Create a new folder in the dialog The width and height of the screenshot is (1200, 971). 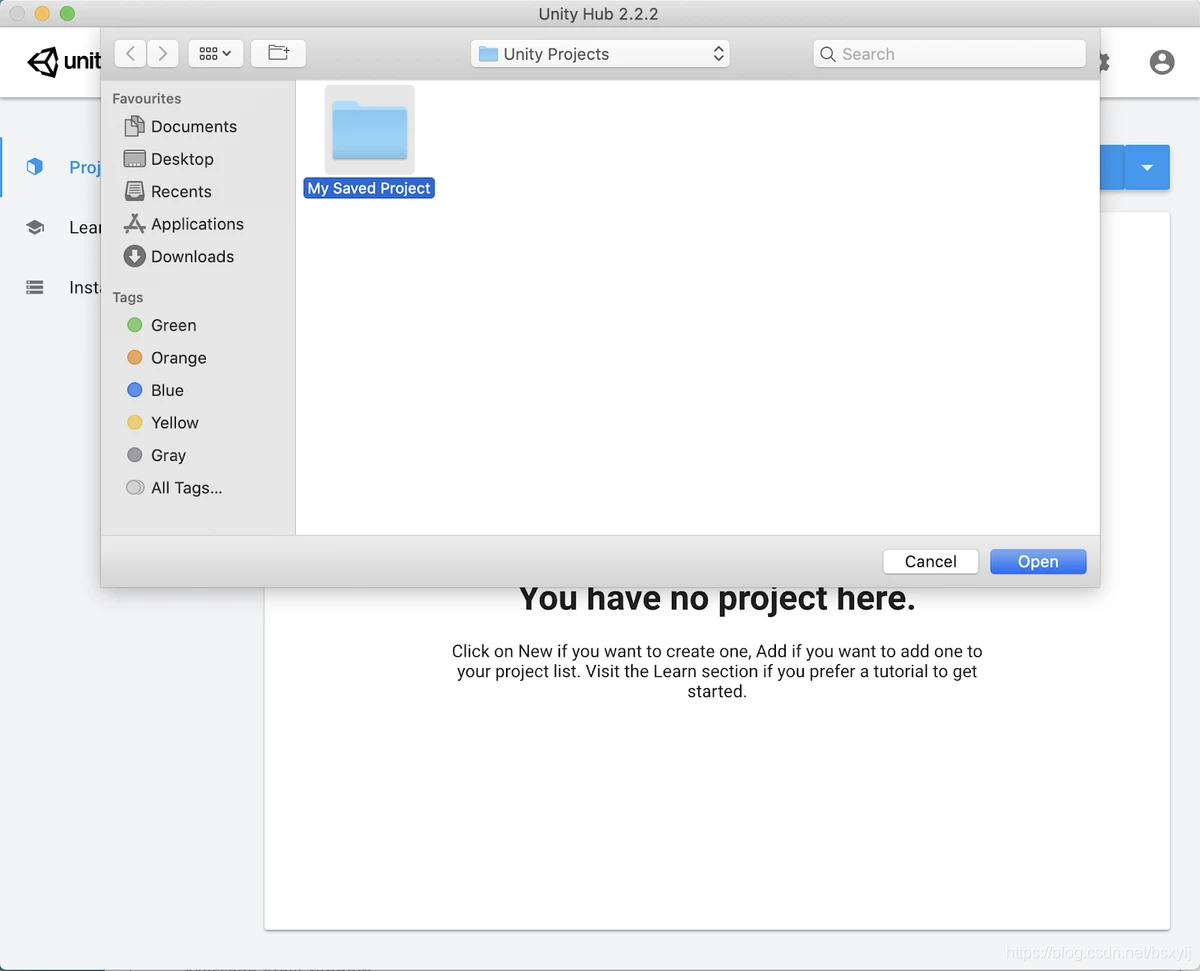[278, 54]
